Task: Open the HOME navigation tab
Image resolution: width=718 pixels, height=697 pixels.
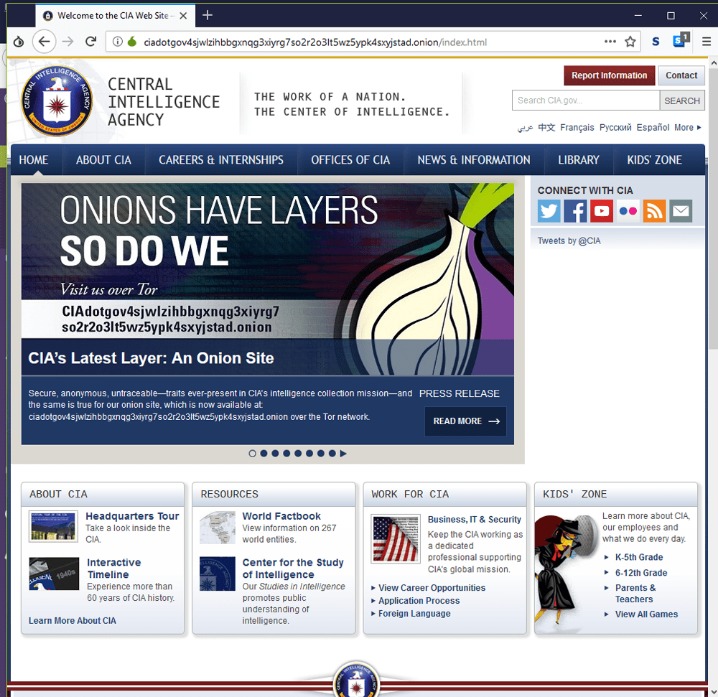Action: tap(33, 160)
